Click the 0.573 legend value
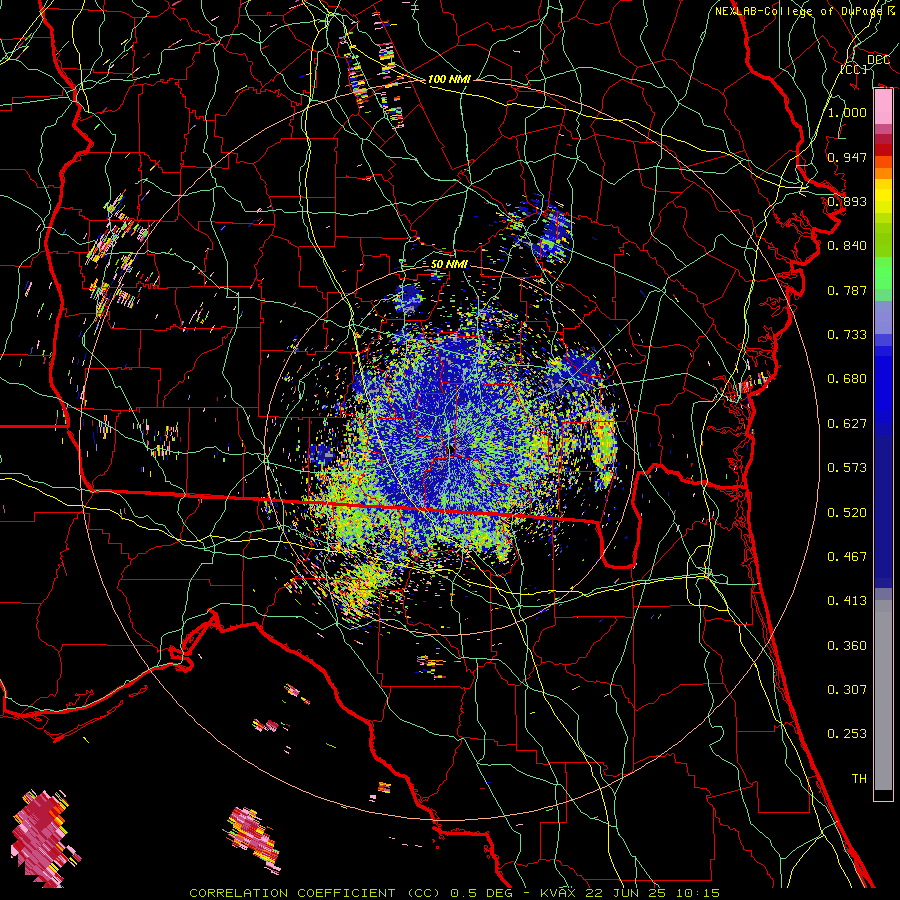This screenshot has height=900, width=900. (847, 468)
